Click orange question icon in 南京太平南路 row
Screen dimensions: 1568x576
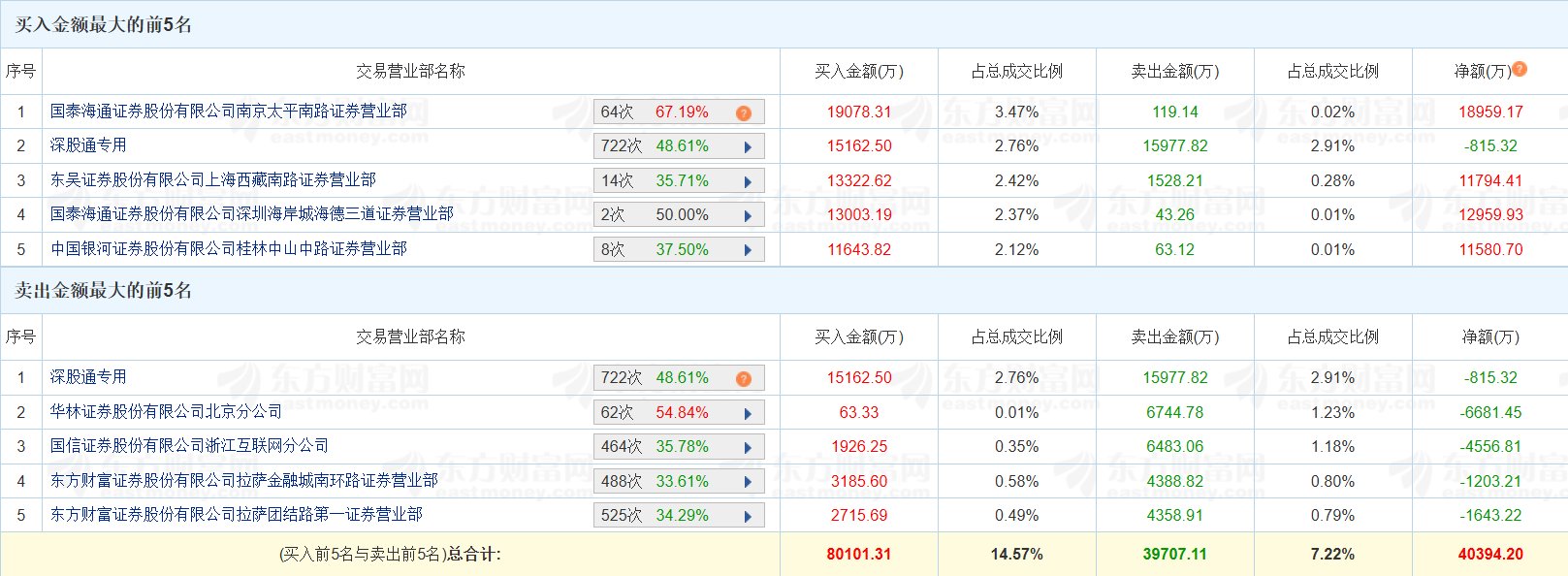[744, 112]
